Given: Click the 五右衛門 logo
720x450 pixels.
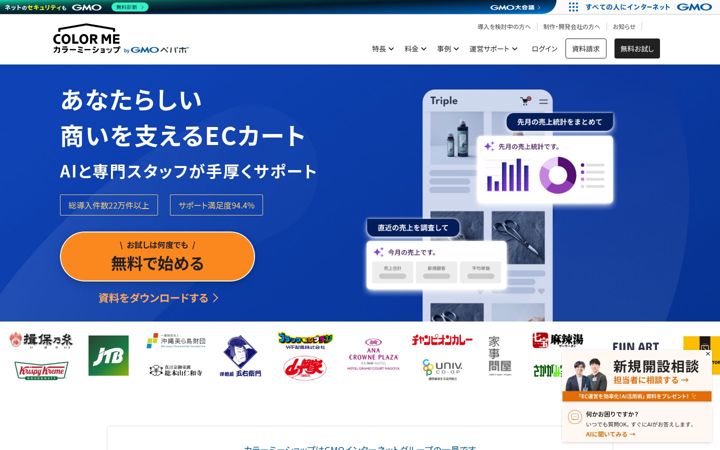Looking at the screenshot, I should tap(240, 357).
